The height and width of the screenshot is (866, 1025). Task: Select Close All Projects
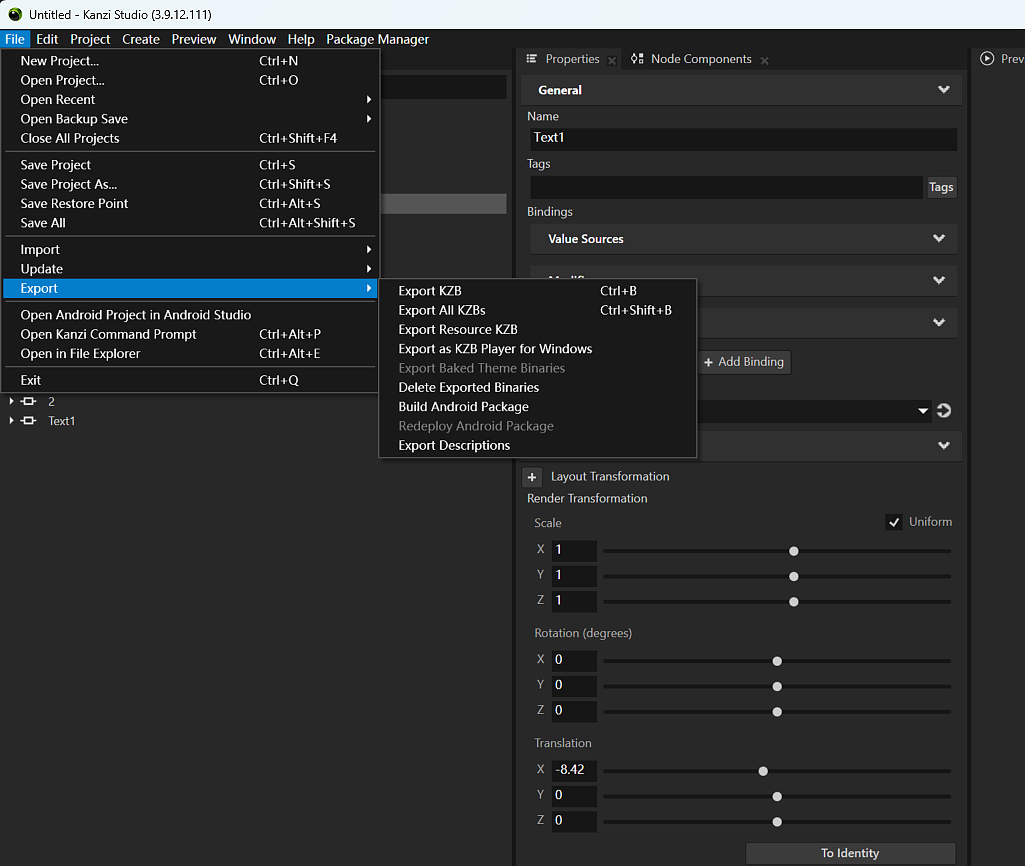pos(190,138)
